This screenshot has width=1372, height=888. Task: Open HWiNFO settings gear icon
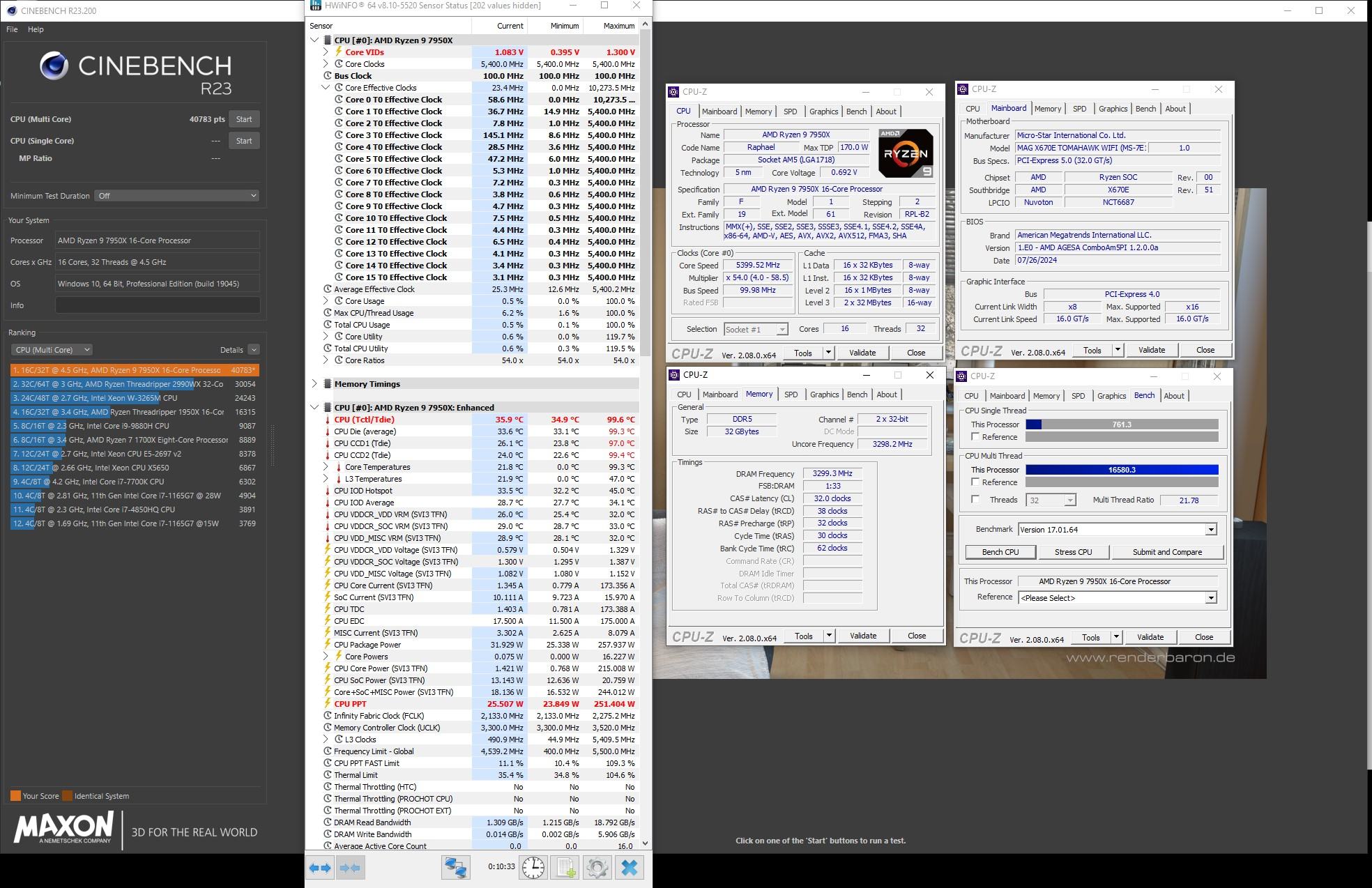tap(597, 868)
